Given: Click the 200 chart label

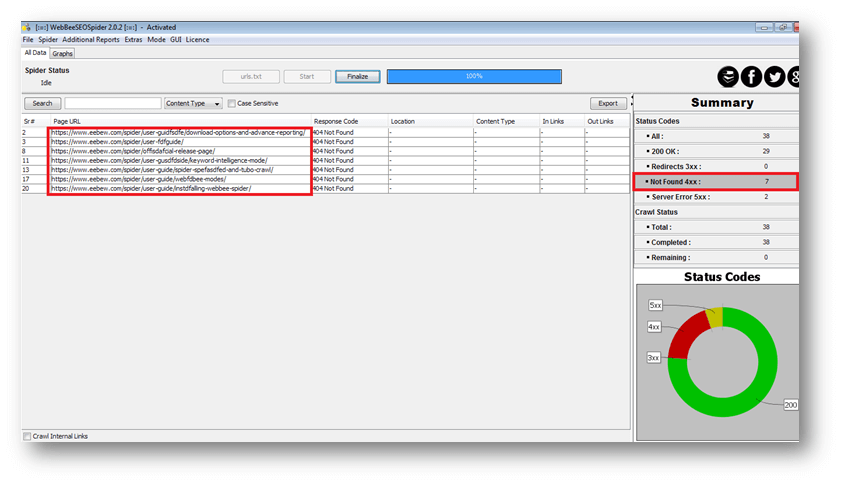Looking at the screenshot, I should (x=791, y=405).
